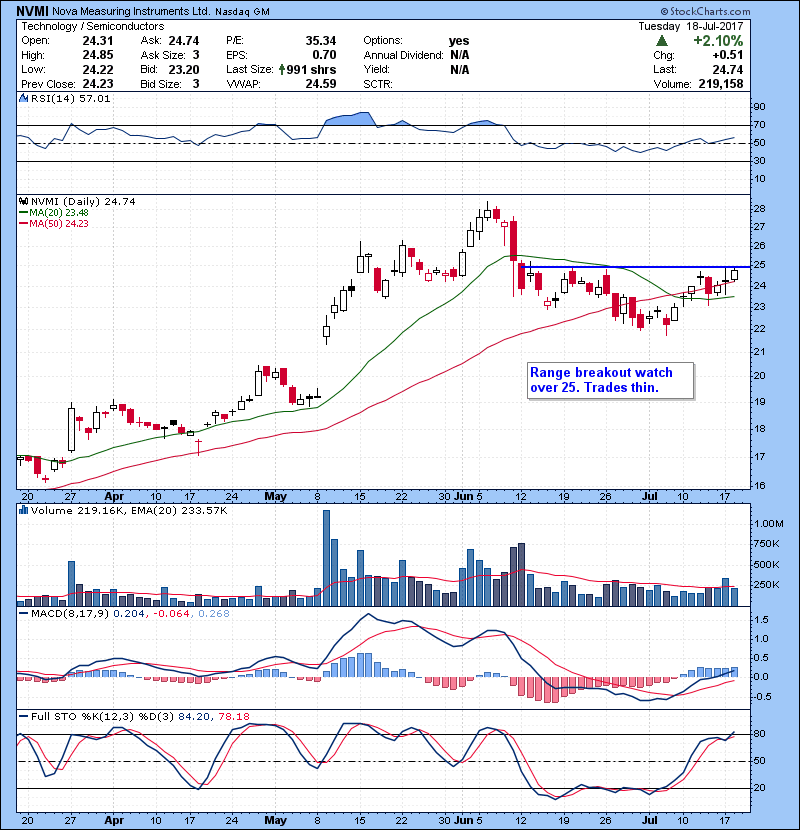
Task: Click the SCTR label
Action: tap(377, 84)
